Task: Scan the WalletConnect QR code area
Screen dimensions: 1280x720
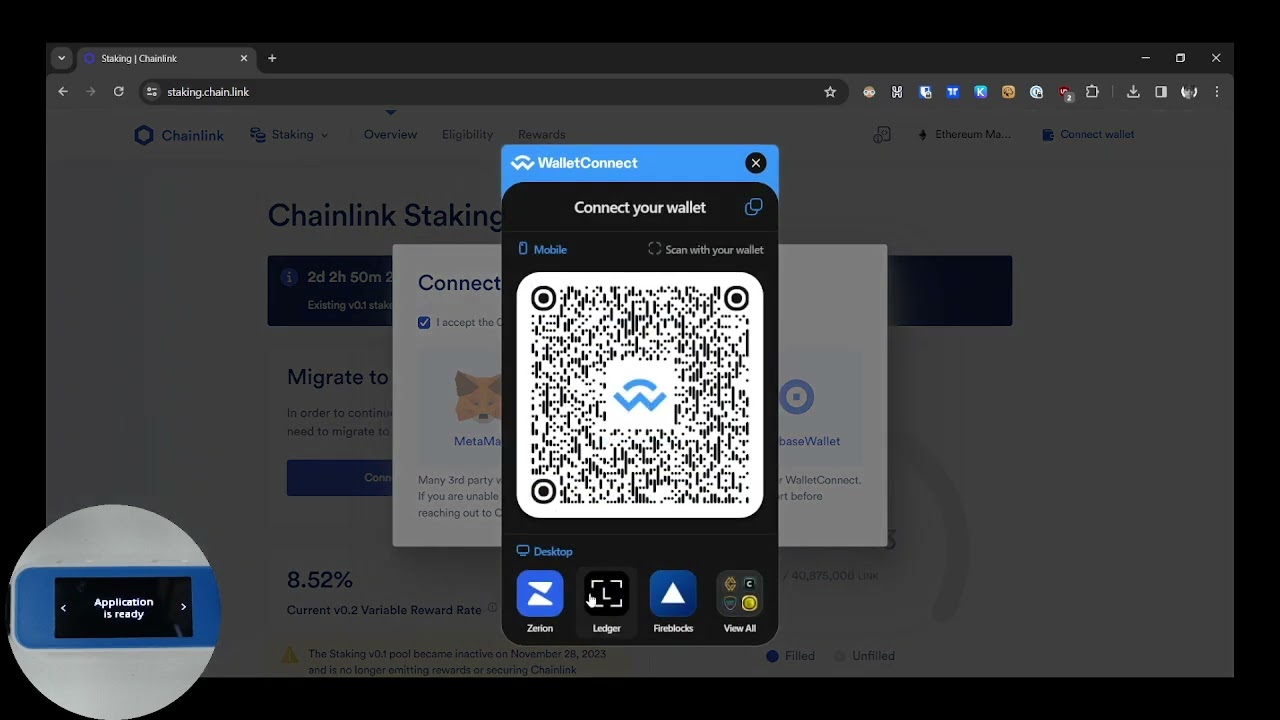Action: (x=640, y=393)
